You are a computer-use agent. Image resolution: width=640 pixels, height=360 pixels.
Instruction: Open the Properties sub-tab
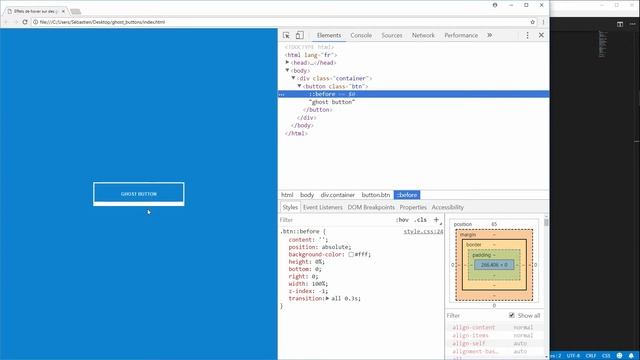coord(413,207)
